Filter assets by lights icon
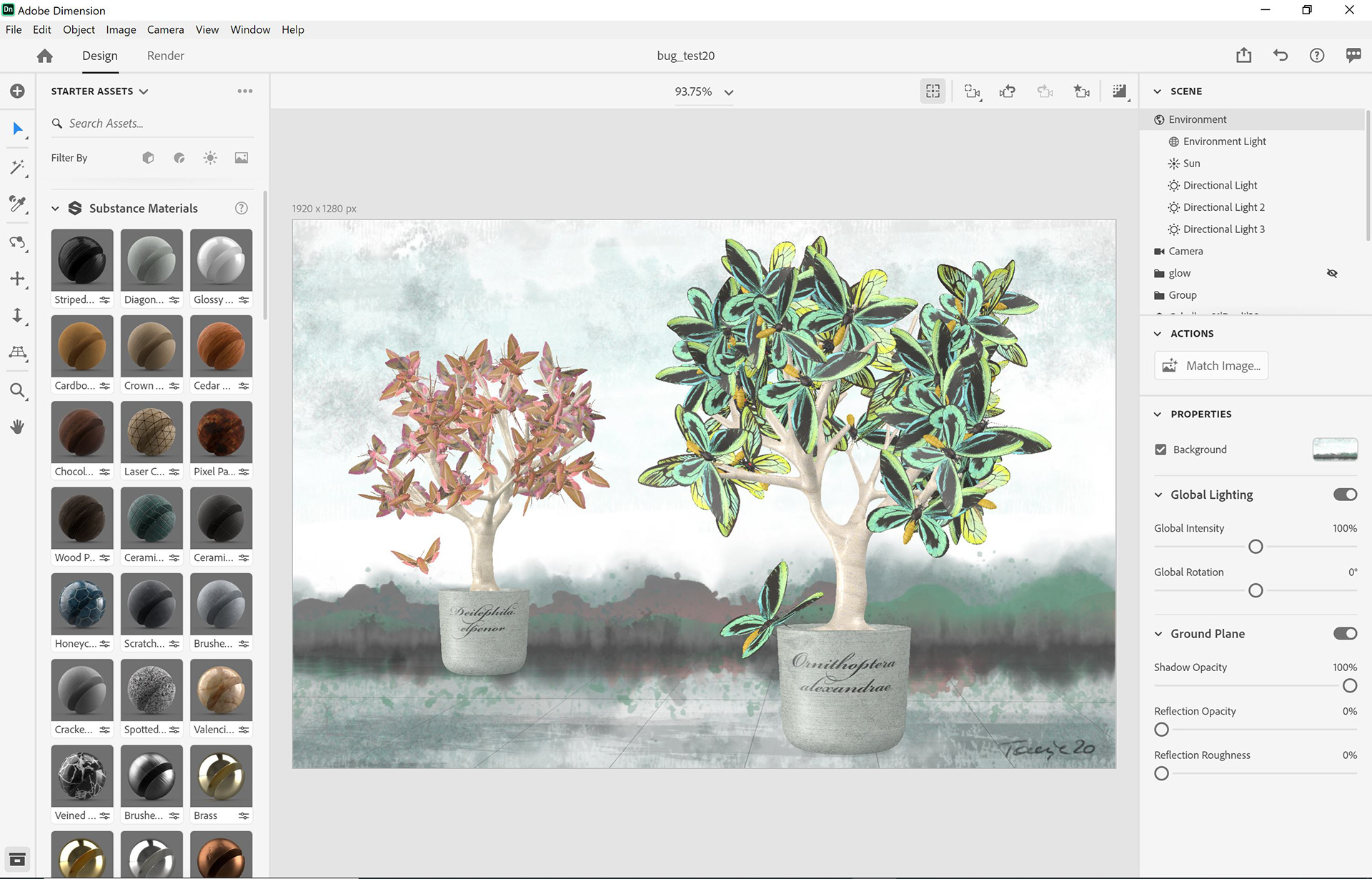 (x=210, y=158)
